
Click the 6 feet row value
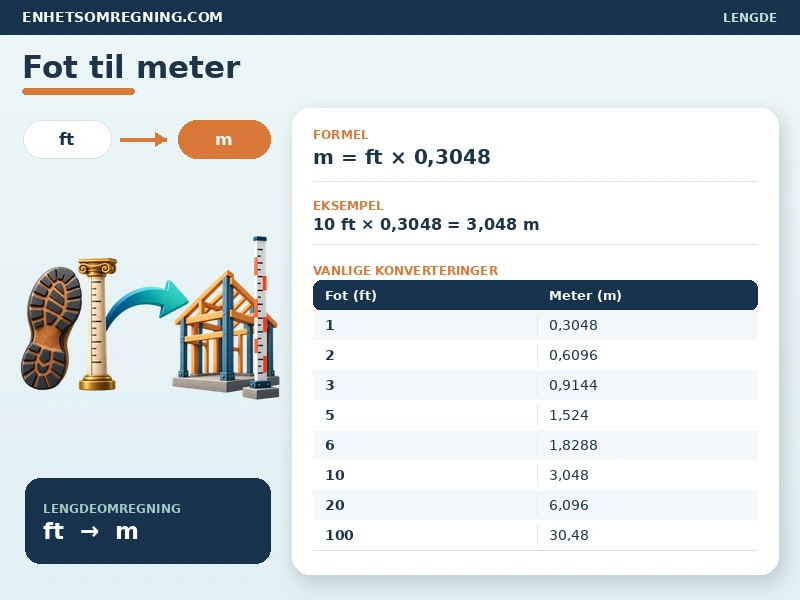330,445
